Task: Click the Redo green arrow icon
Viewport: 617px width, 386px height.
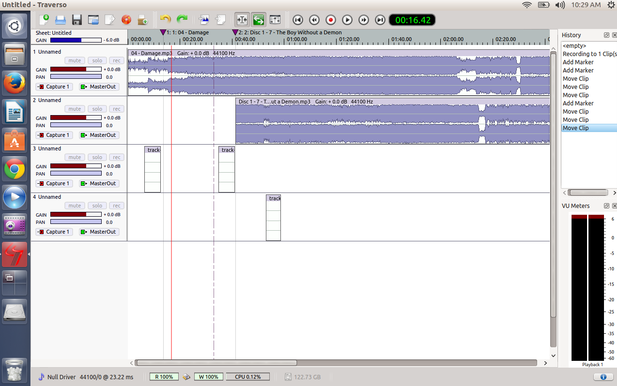Action: (182, 19)
